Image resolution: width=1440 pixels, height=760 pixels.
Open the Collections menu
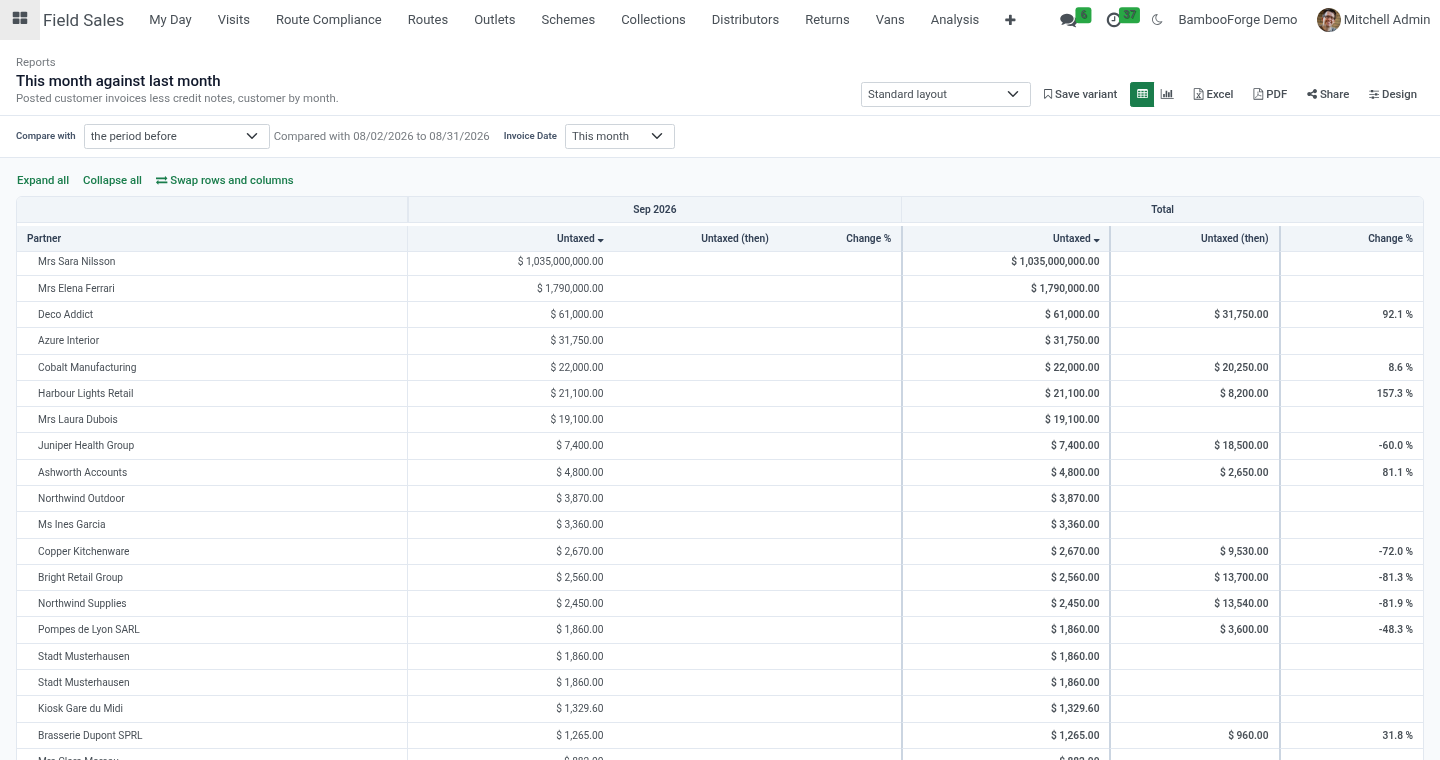(653, 20)
